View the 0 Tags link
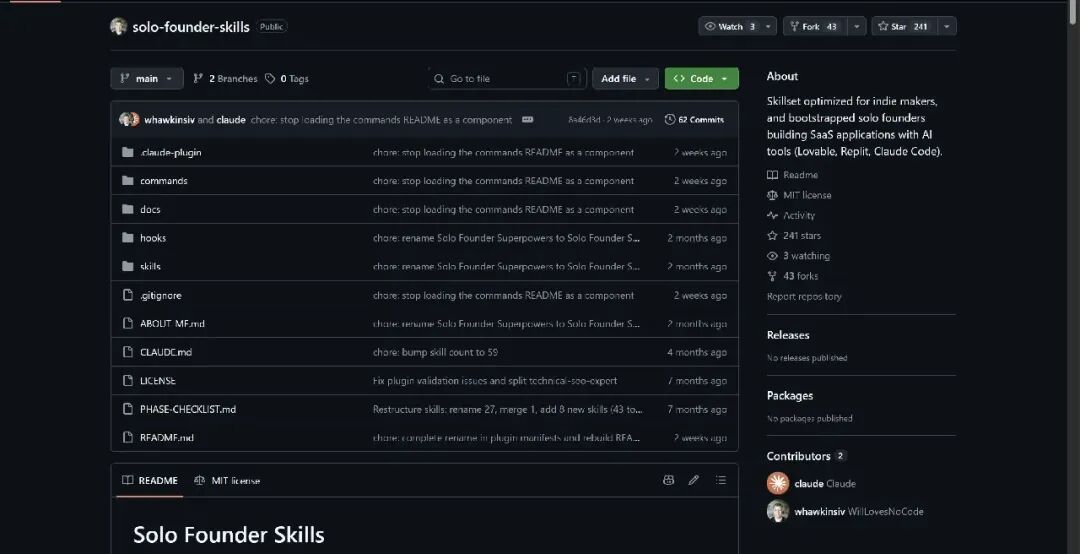Screen dimensions: 1080x554 pos(287,79)
